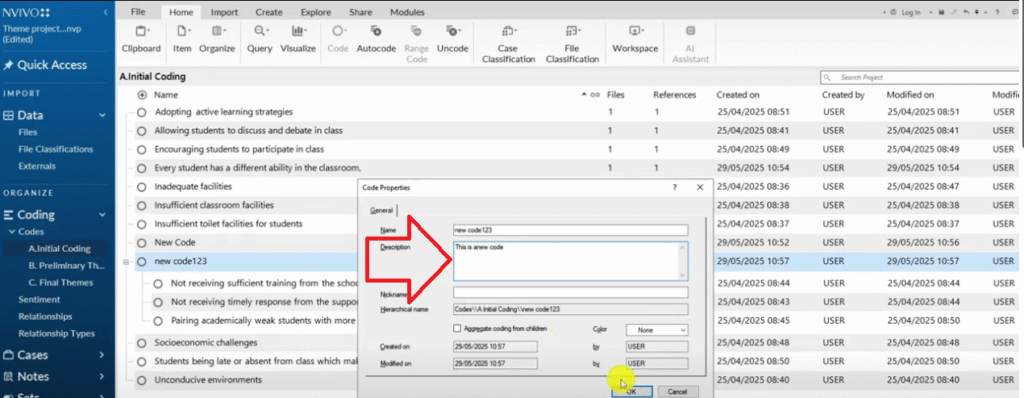Expand the Notes section in sidebar
This screenshot has width=1024, height=398.
point(102,376)
